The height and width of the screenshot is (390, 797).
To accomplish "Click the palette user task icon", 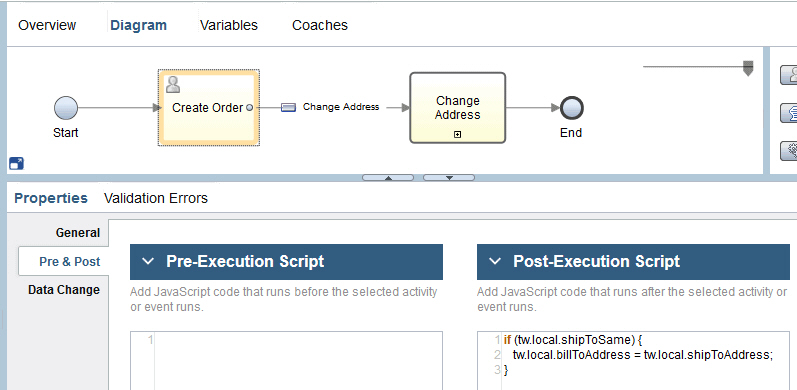I will coord(790,75).
